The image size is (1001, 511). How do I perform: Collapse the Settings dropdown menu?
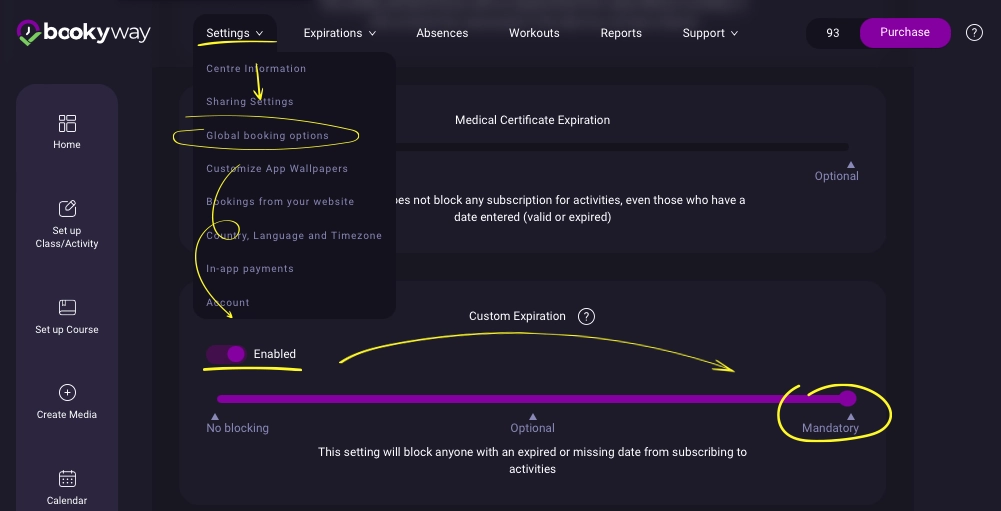tap(234, 33)
